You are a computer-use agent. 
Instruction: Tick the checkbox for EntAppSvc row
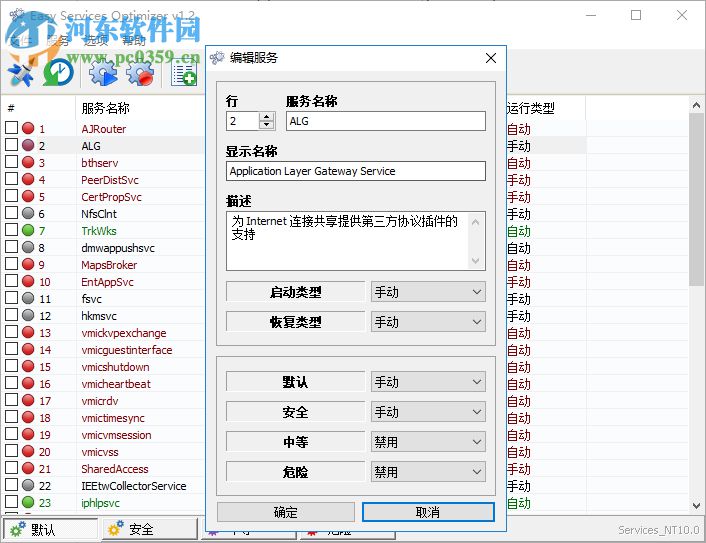click(11, 281)
